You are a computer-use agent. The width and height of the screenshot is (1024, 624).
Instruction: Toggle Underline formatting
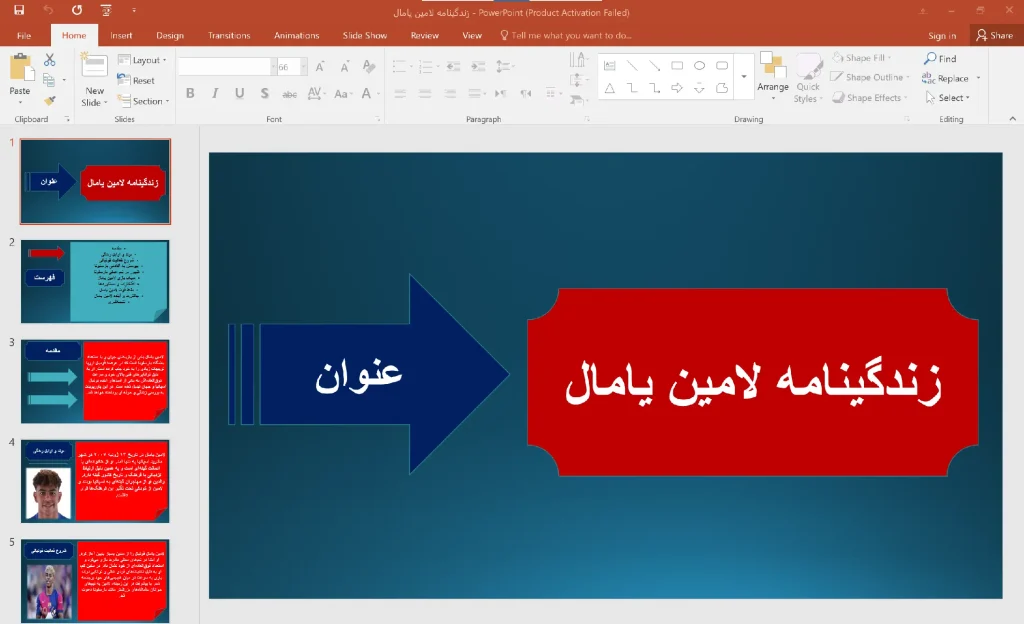pos(240,93)
